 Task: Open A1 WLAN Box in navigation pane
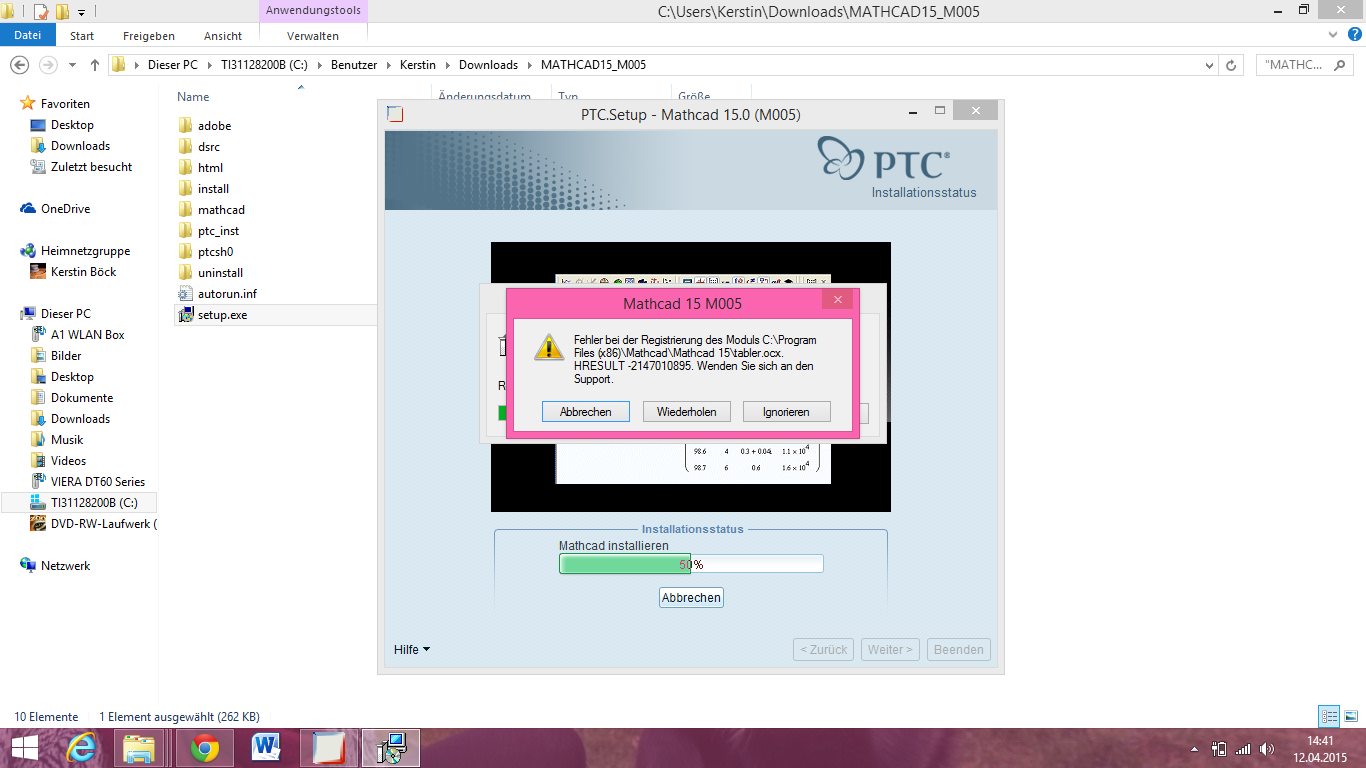coord(88,335)
